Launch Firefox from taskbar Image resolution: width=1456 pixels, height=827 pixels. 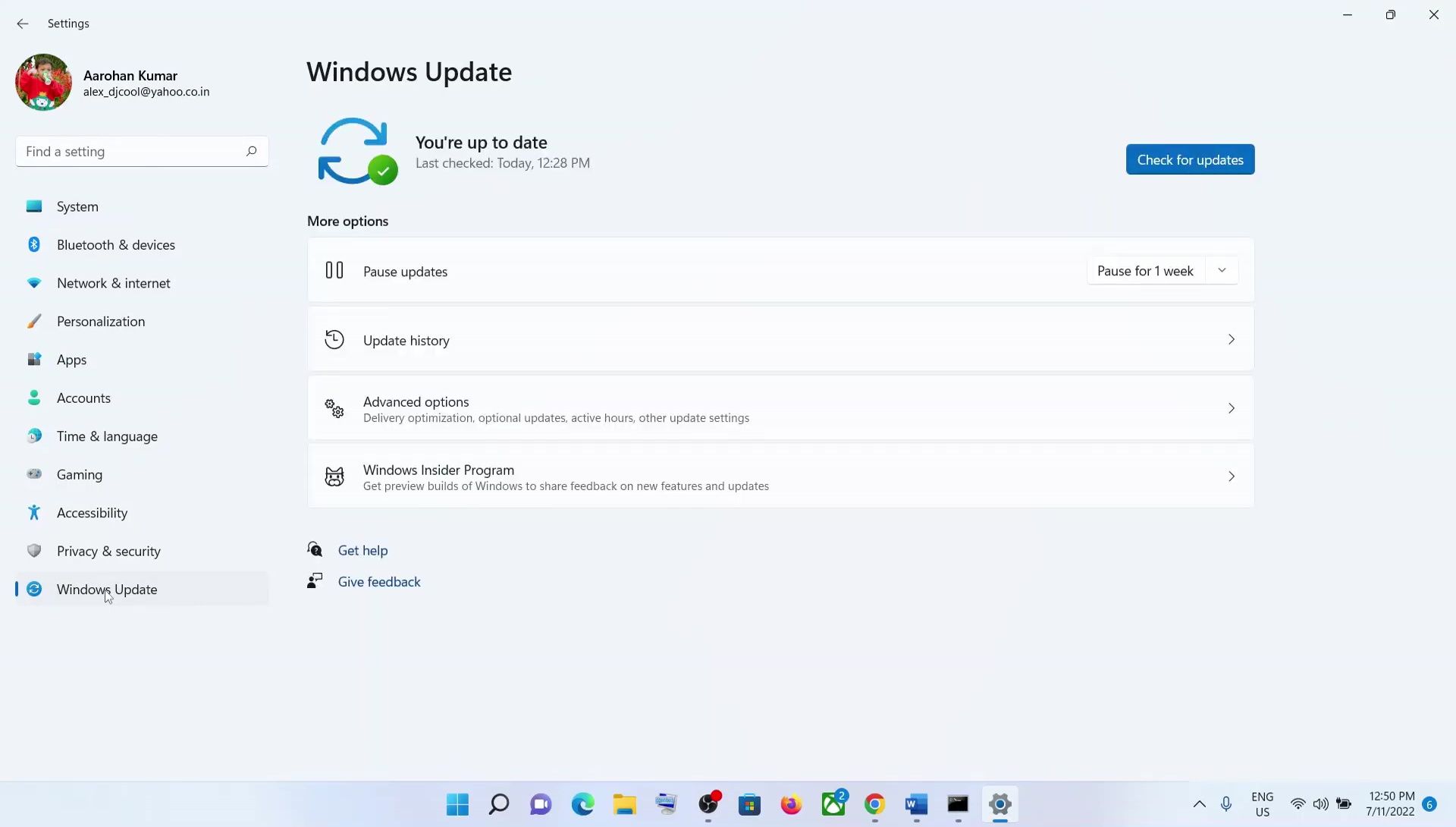[792, 804]
